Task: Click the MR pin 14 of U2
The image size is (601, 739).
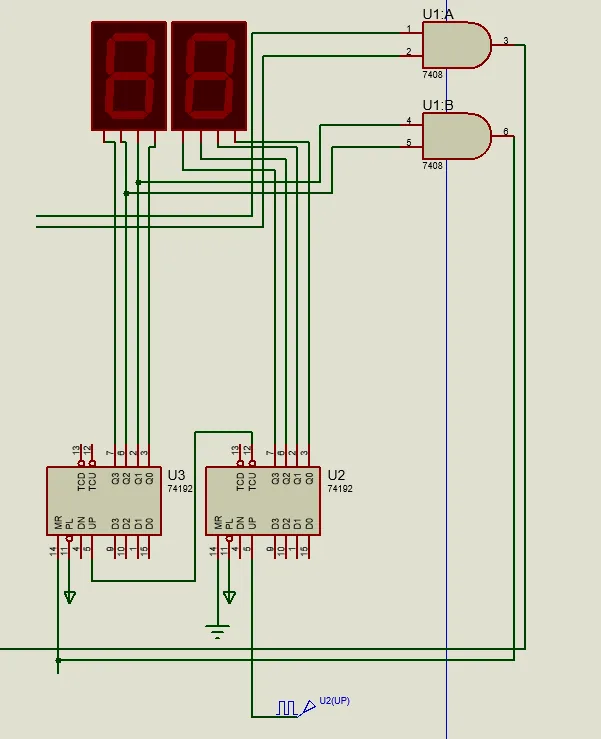Action: (217, 548)
